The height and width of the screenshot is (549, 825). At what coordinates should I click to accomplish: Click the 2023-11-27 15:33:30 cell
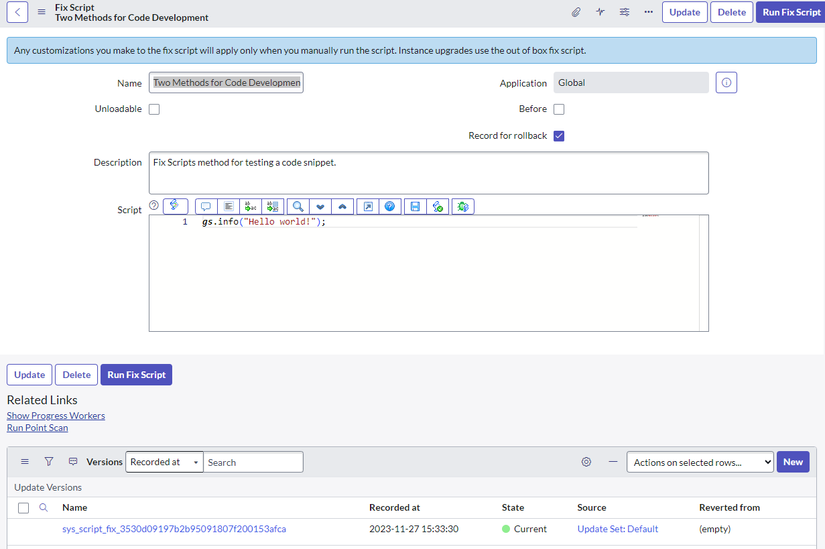414,529
